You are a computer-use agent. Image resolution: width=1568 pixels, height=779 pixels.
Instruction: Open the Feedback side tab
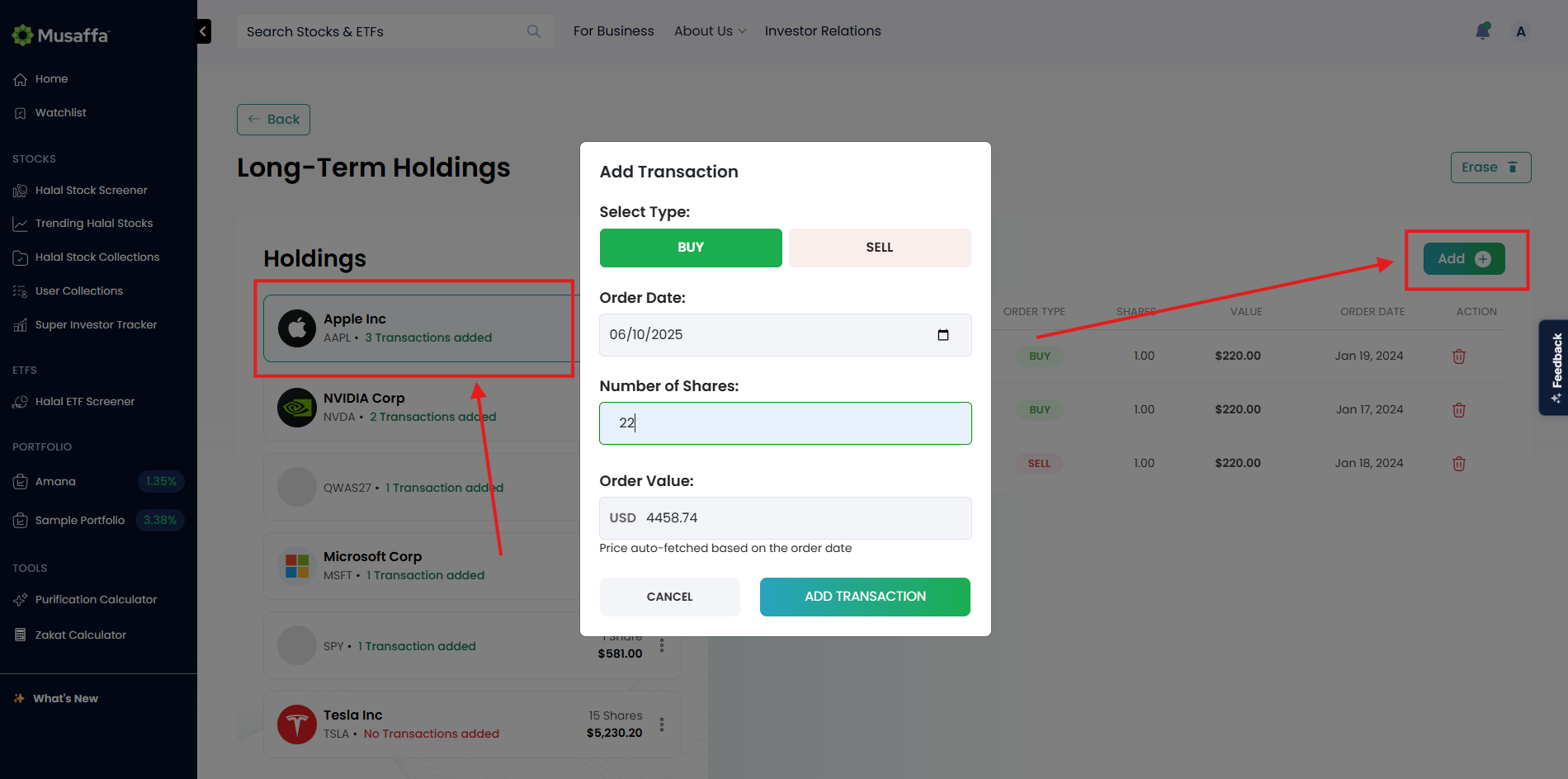[x=1555, y=367]
